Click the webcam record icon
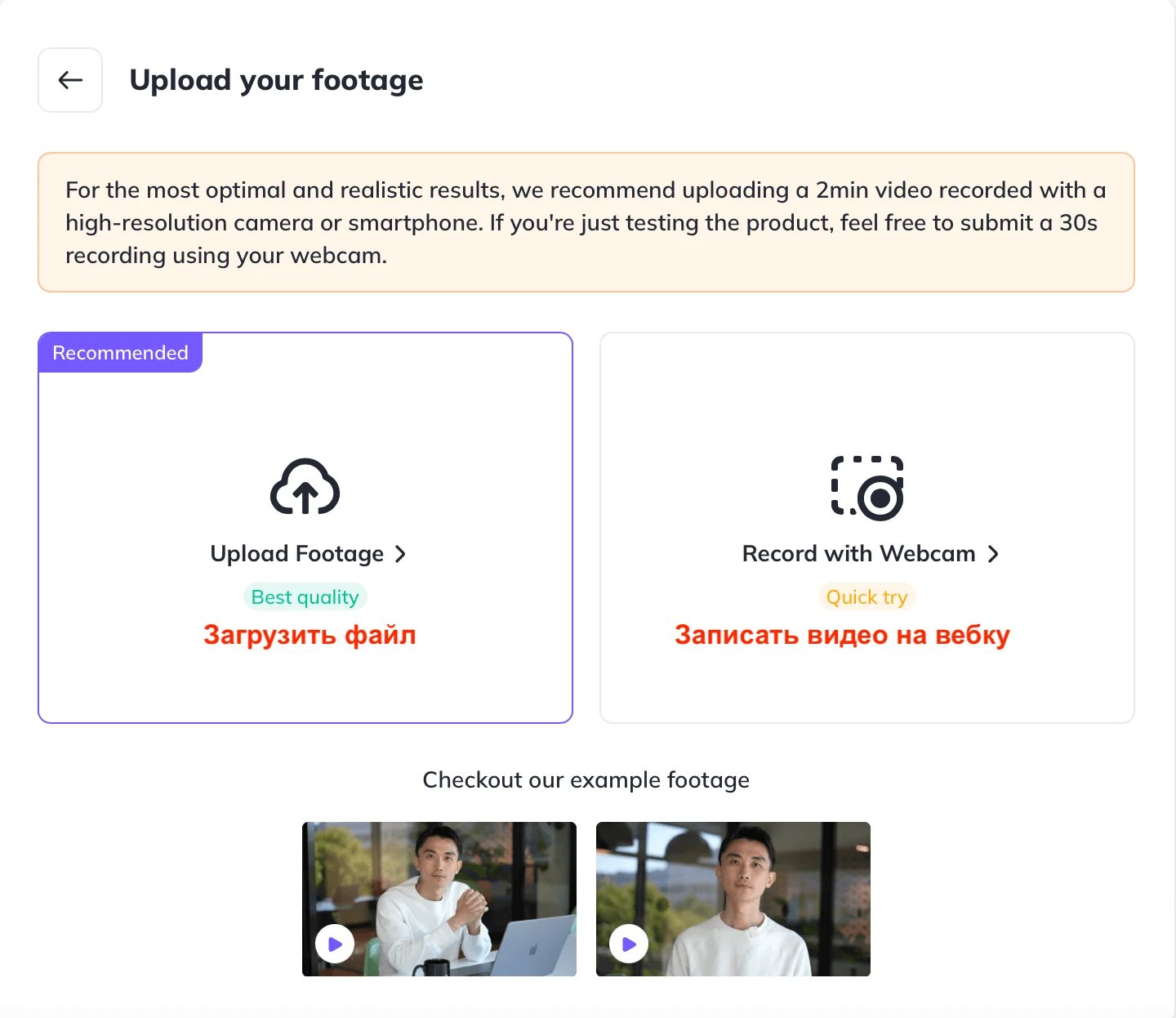The height and width of the screenshot is (1018, 1176). [x=867, y=488]
